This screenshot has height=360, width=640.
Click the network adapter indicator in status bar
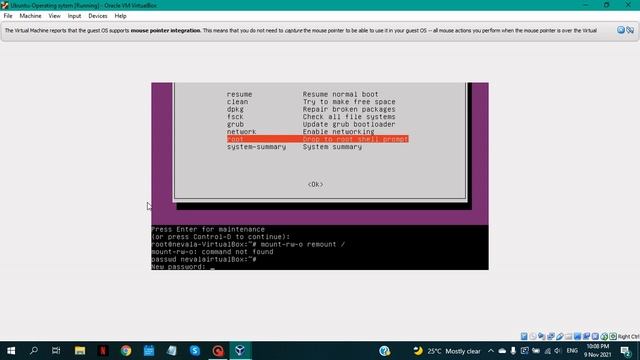(551, 336)
